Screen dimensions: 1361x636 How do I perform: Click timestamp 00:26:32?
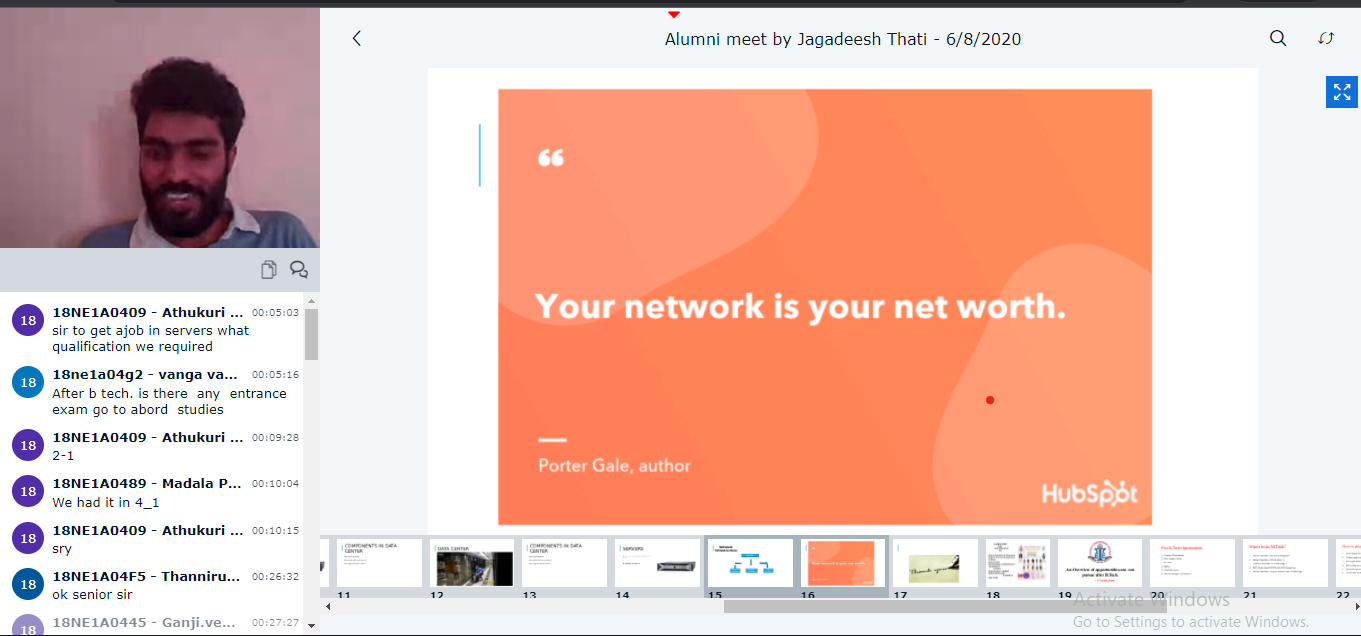coord(275,577)
